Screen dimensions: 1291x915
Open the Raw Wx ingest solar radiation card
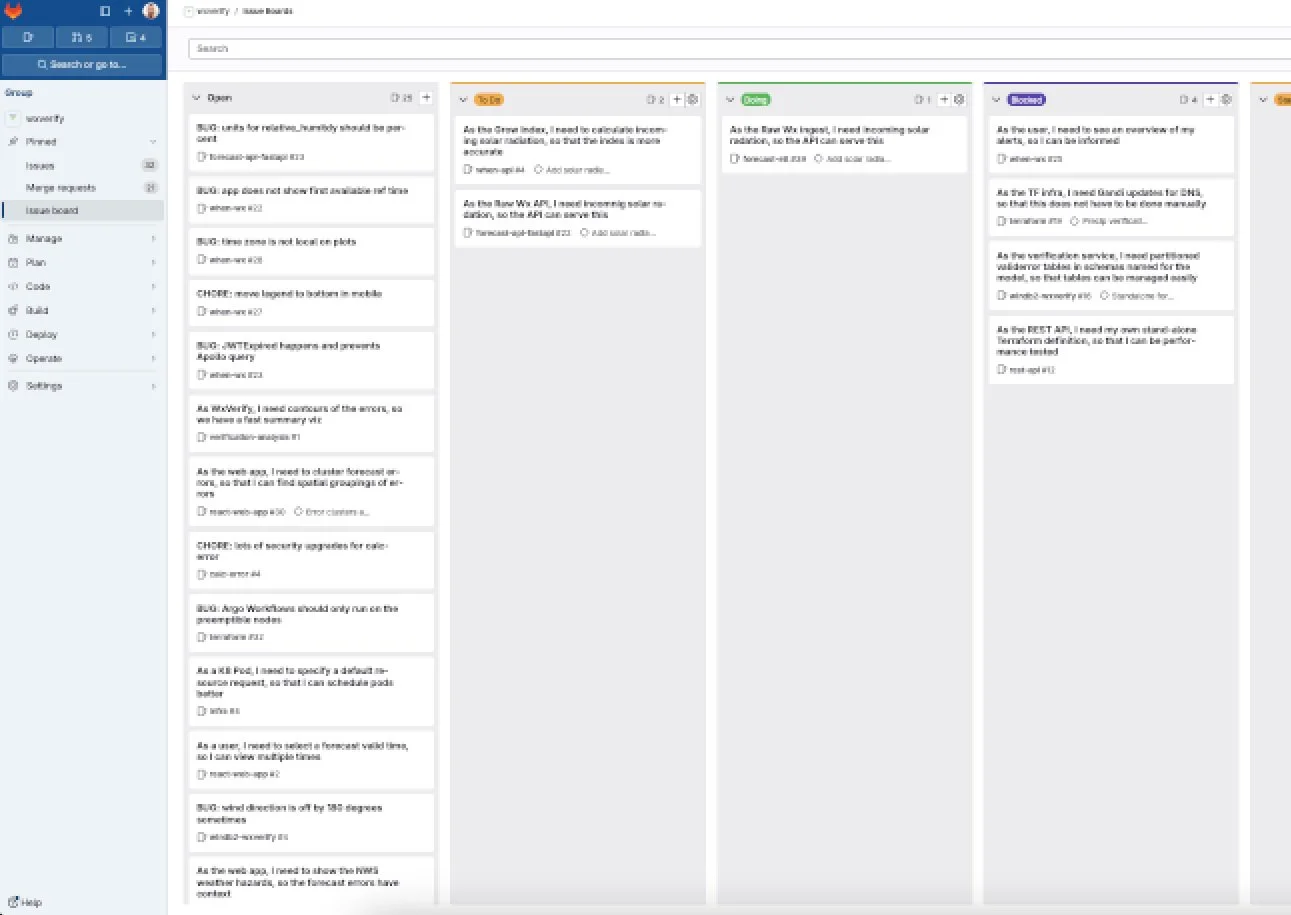[845, 144]
